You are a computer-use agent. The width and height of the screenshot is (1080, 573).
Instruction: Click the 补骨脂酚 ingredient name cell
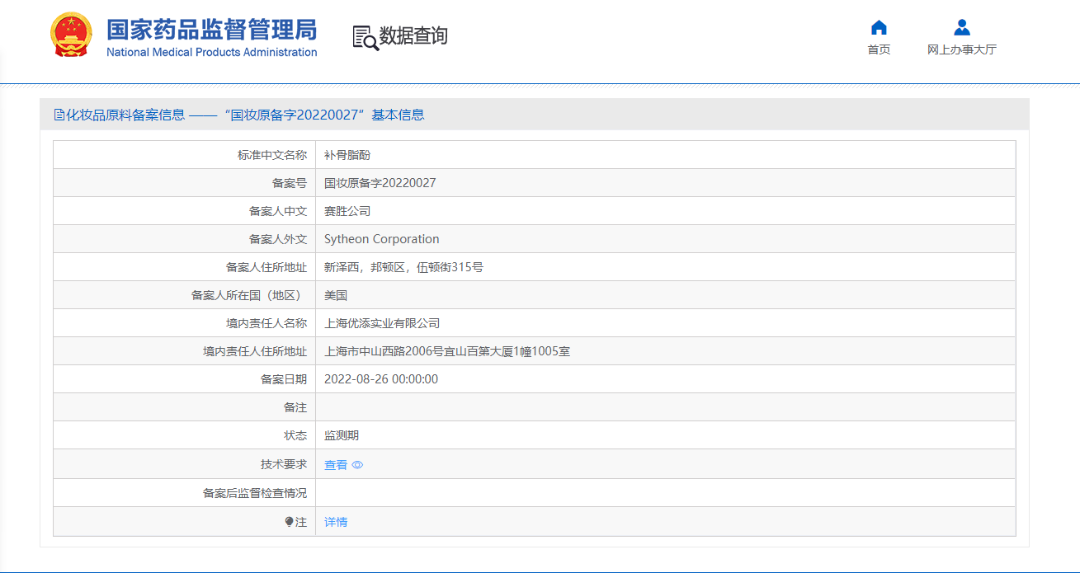347,155
